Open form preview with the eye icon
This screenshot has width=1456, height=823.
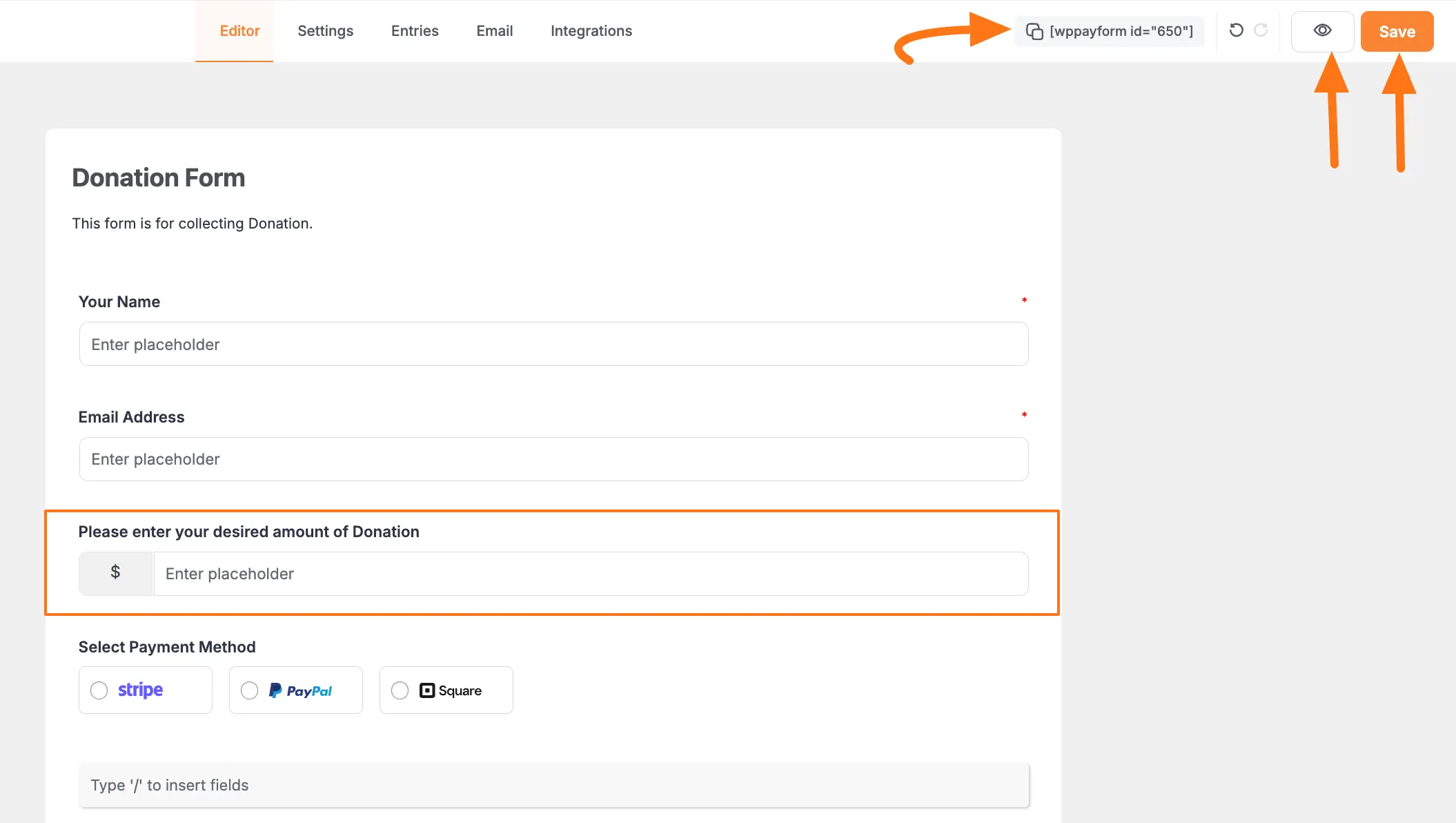pos(1322,30)
